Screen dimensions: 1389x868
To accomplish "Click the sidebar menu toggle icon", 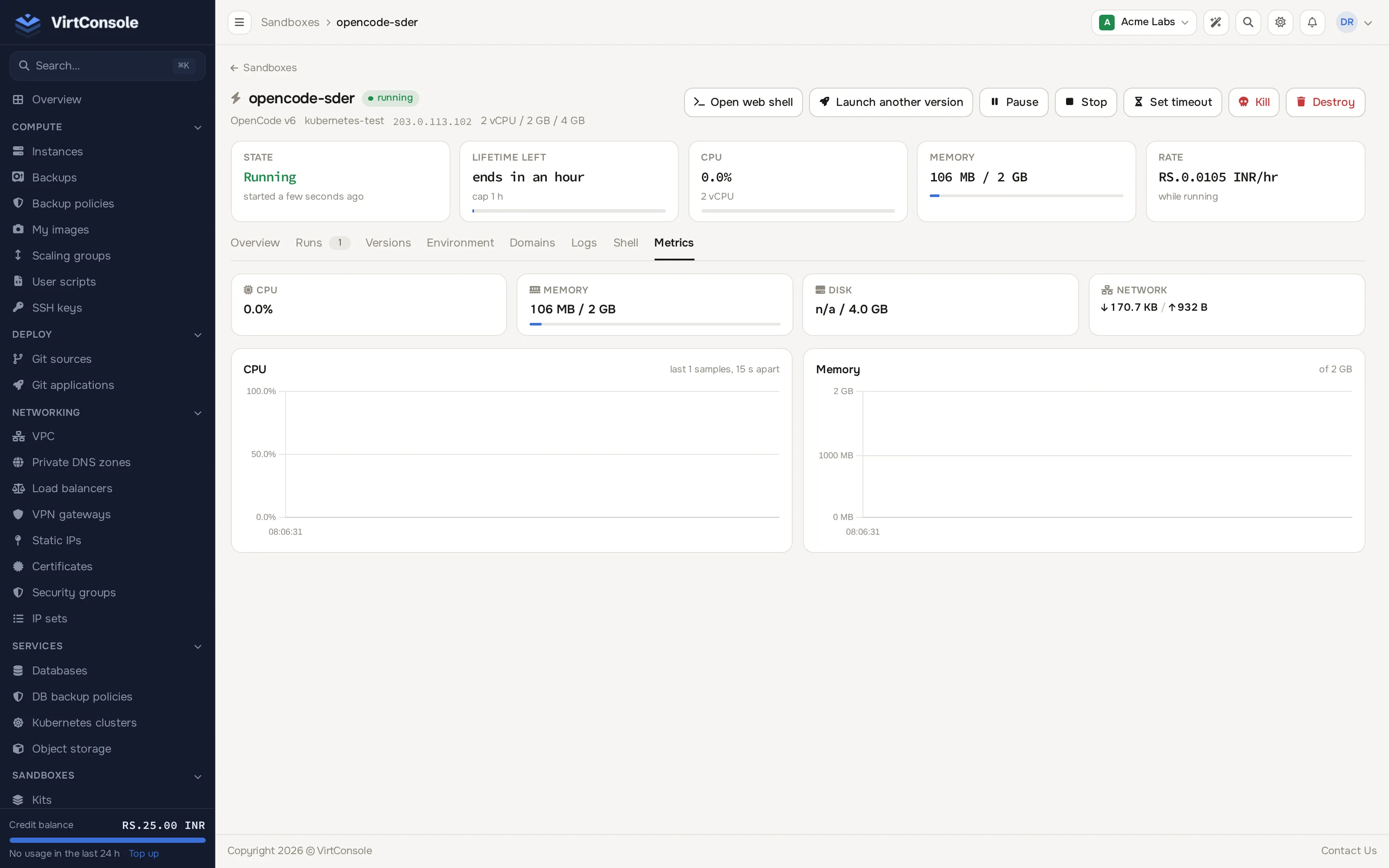I will 239,23.
